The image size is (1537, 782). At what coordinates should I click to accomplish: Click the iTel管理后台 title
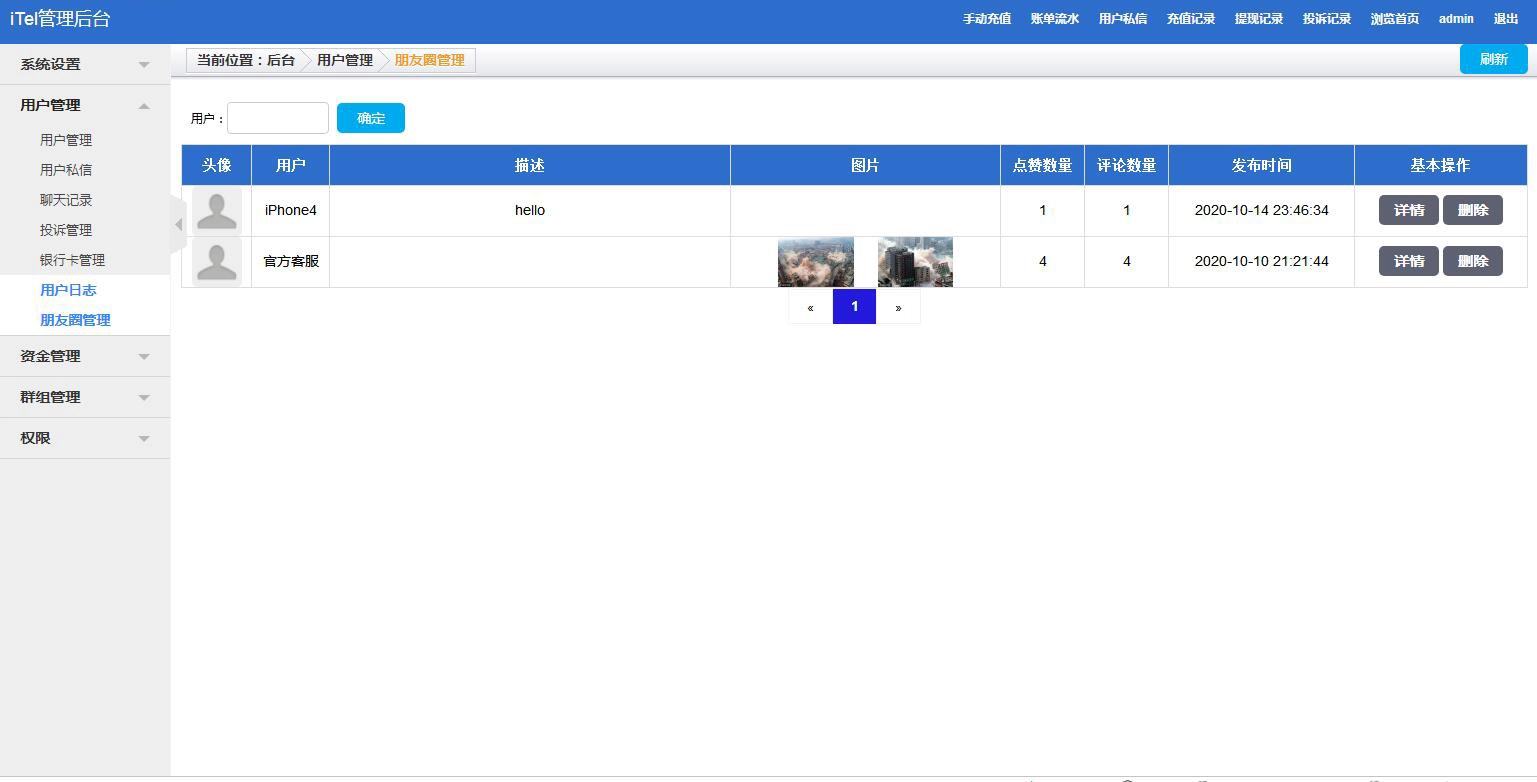click(x=60, y=19)
